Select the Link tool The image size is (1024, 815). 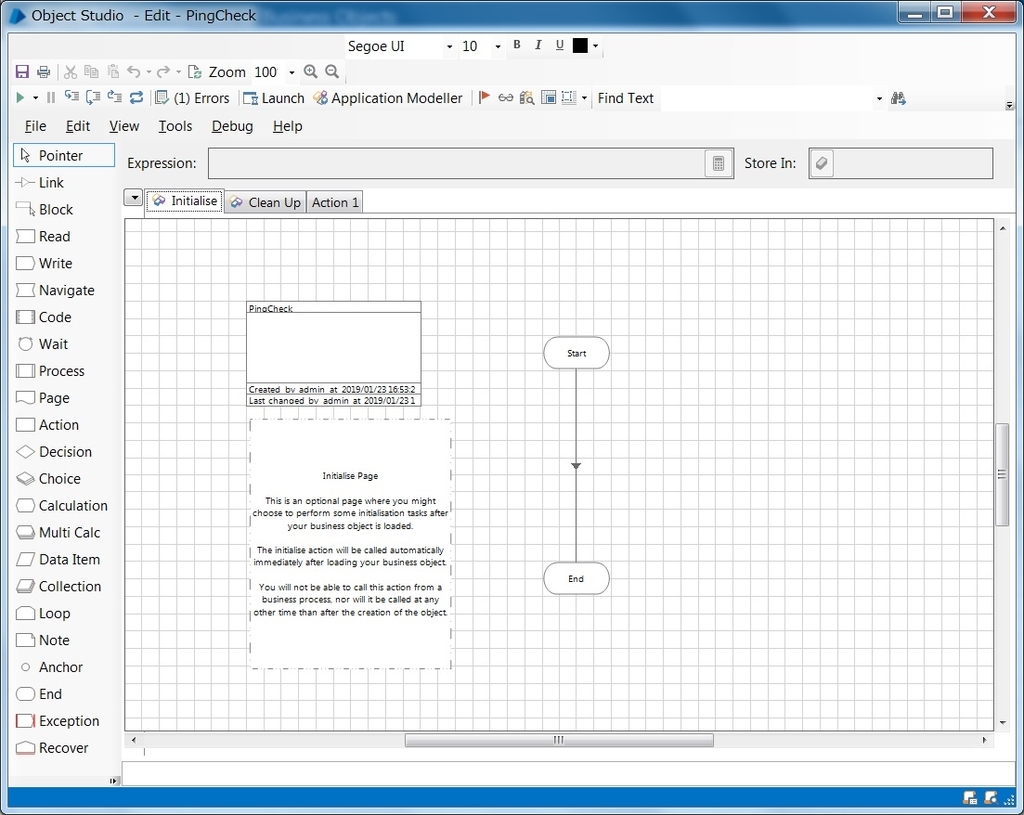(40, 183)
